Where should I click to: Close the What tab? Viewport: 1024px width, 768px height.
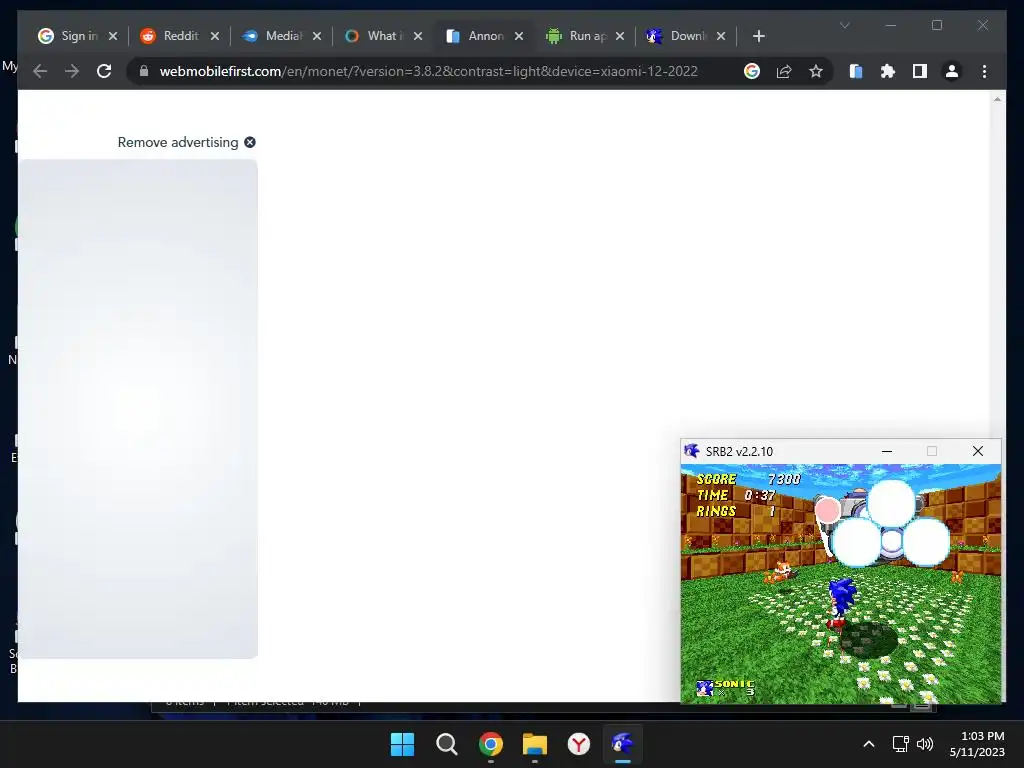pos(418,36)
